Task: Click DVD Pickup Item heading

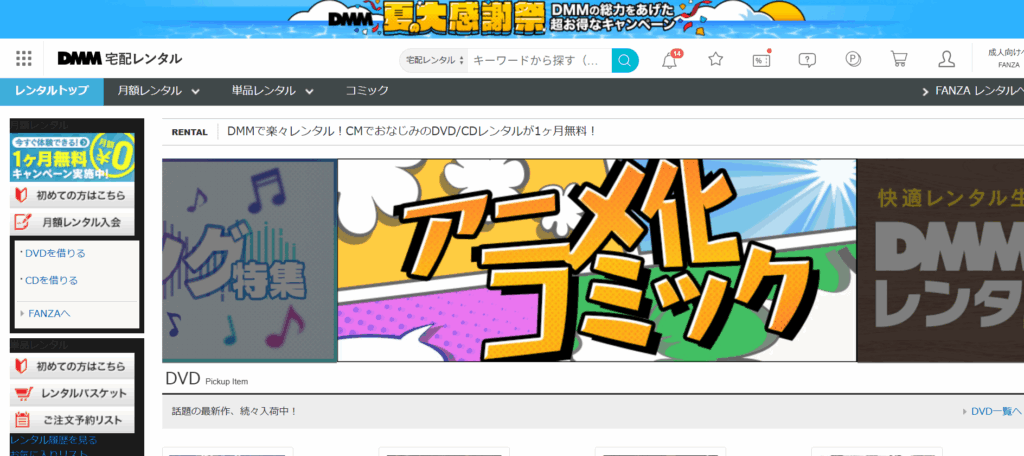Action: pyautogui.click(x=206, y=379)
